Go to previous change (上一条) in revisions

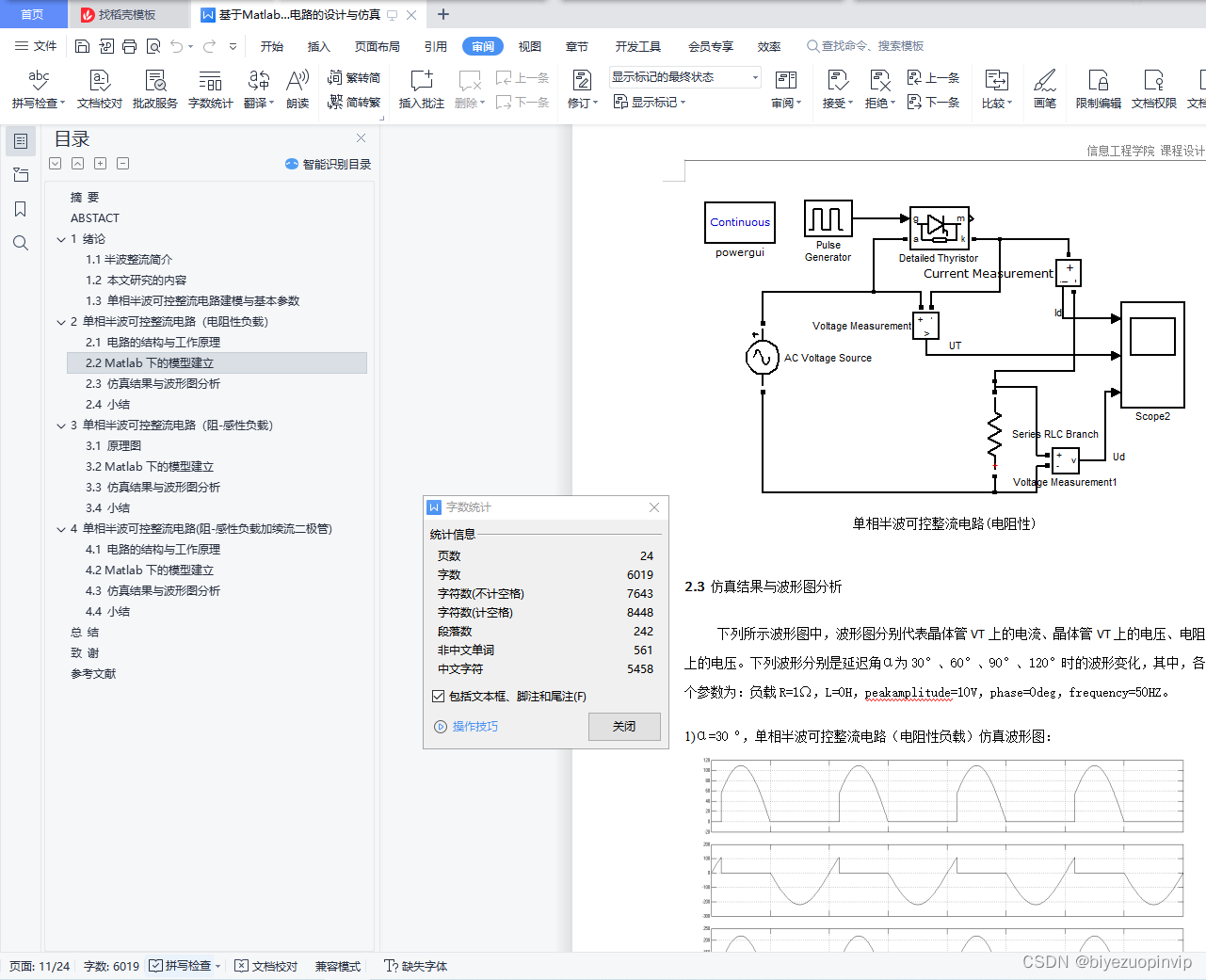[934, 77]
